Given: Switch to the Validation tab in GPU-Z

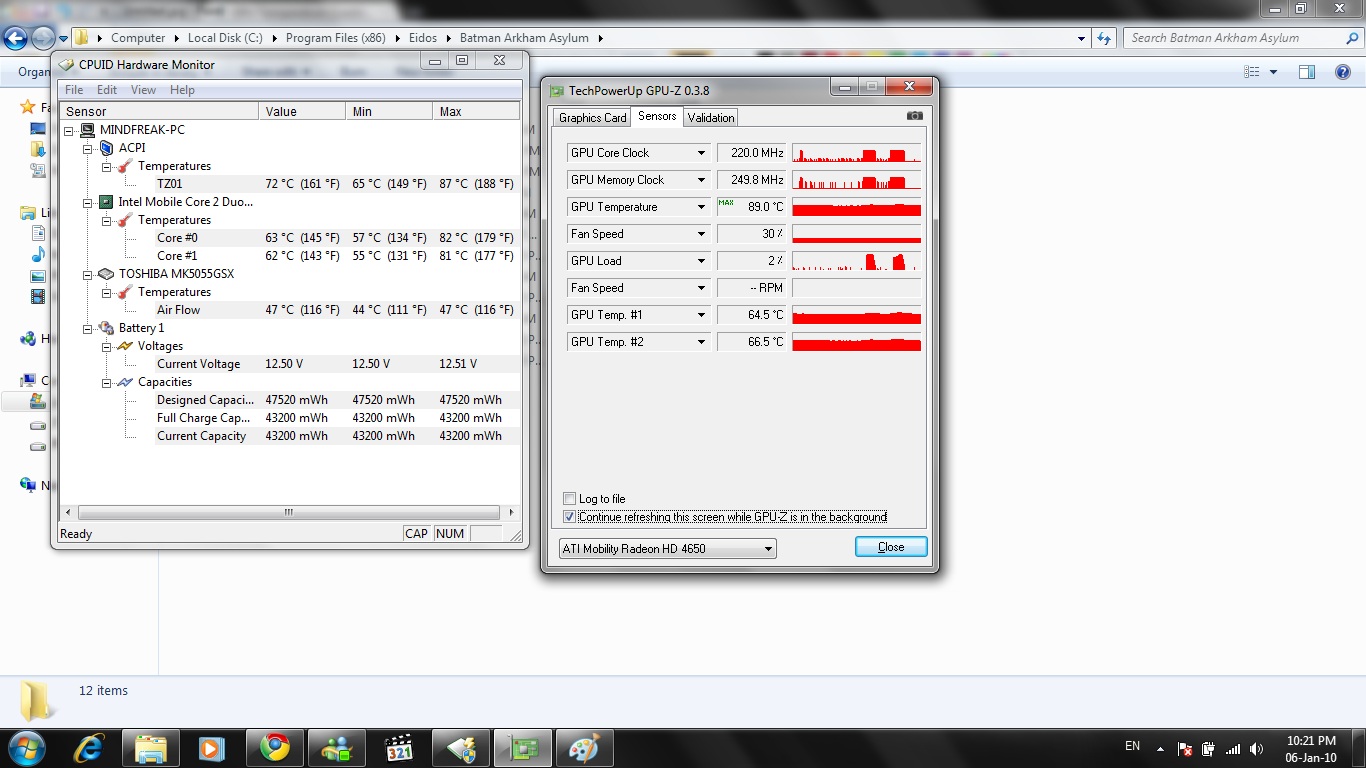Looking at the screenshot, I should point(711,118).
